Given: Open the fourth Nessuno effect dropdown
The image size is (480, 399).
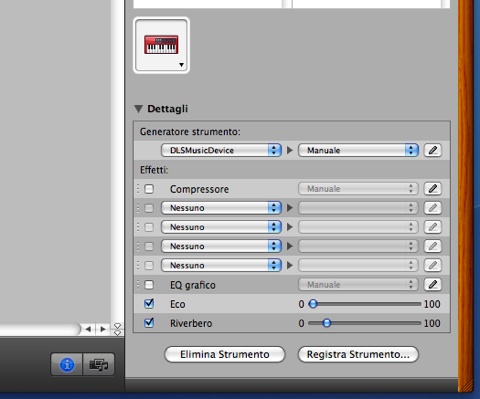Looking at the screenshot, I should click(221, 265).
